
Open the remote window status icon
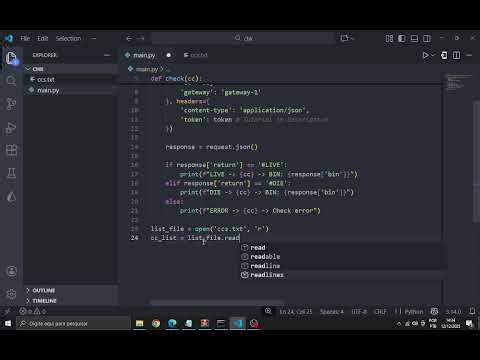[7, 311]
